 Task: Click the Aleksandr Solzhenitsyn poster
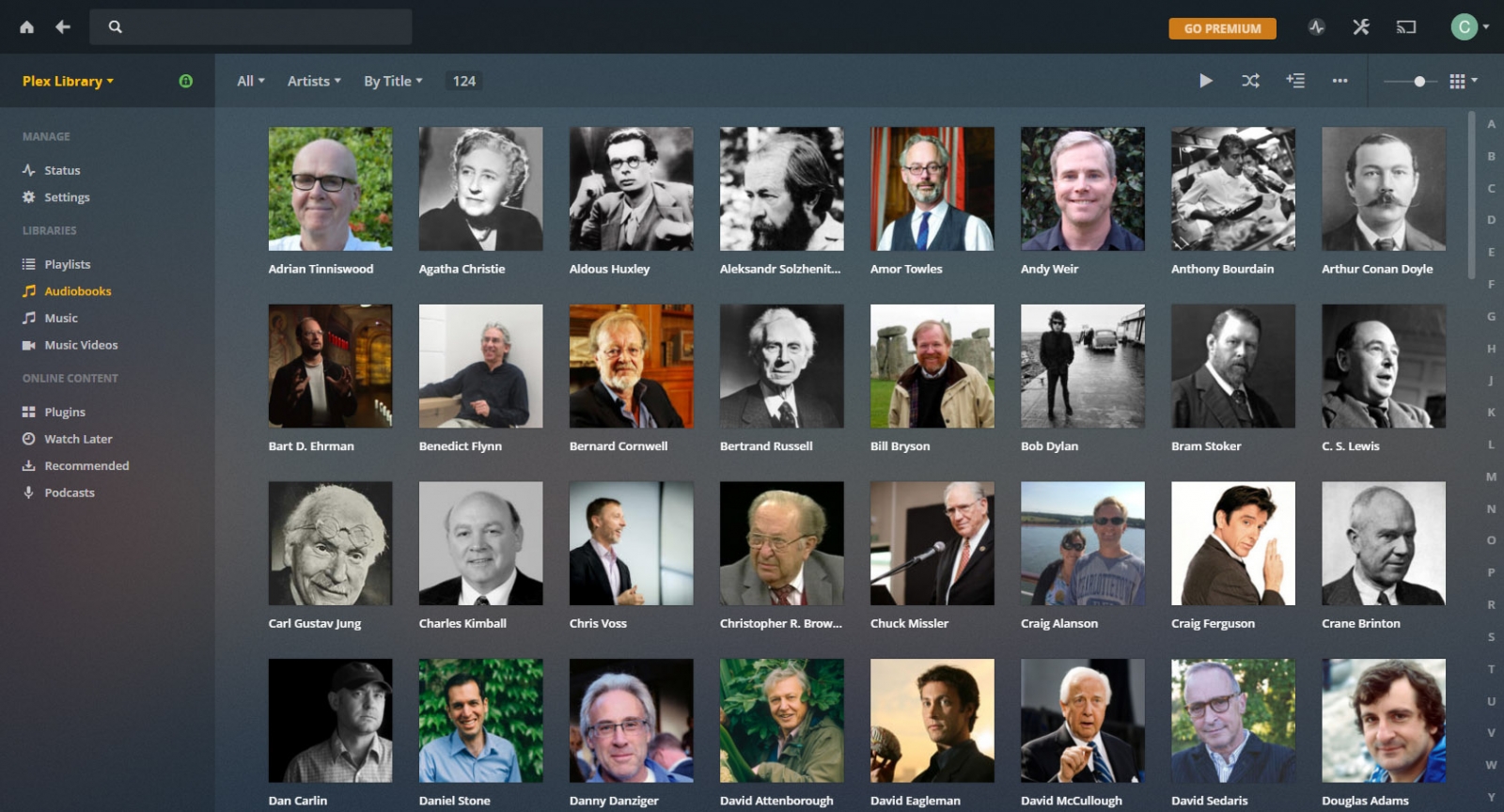click(x=782, y=189)
